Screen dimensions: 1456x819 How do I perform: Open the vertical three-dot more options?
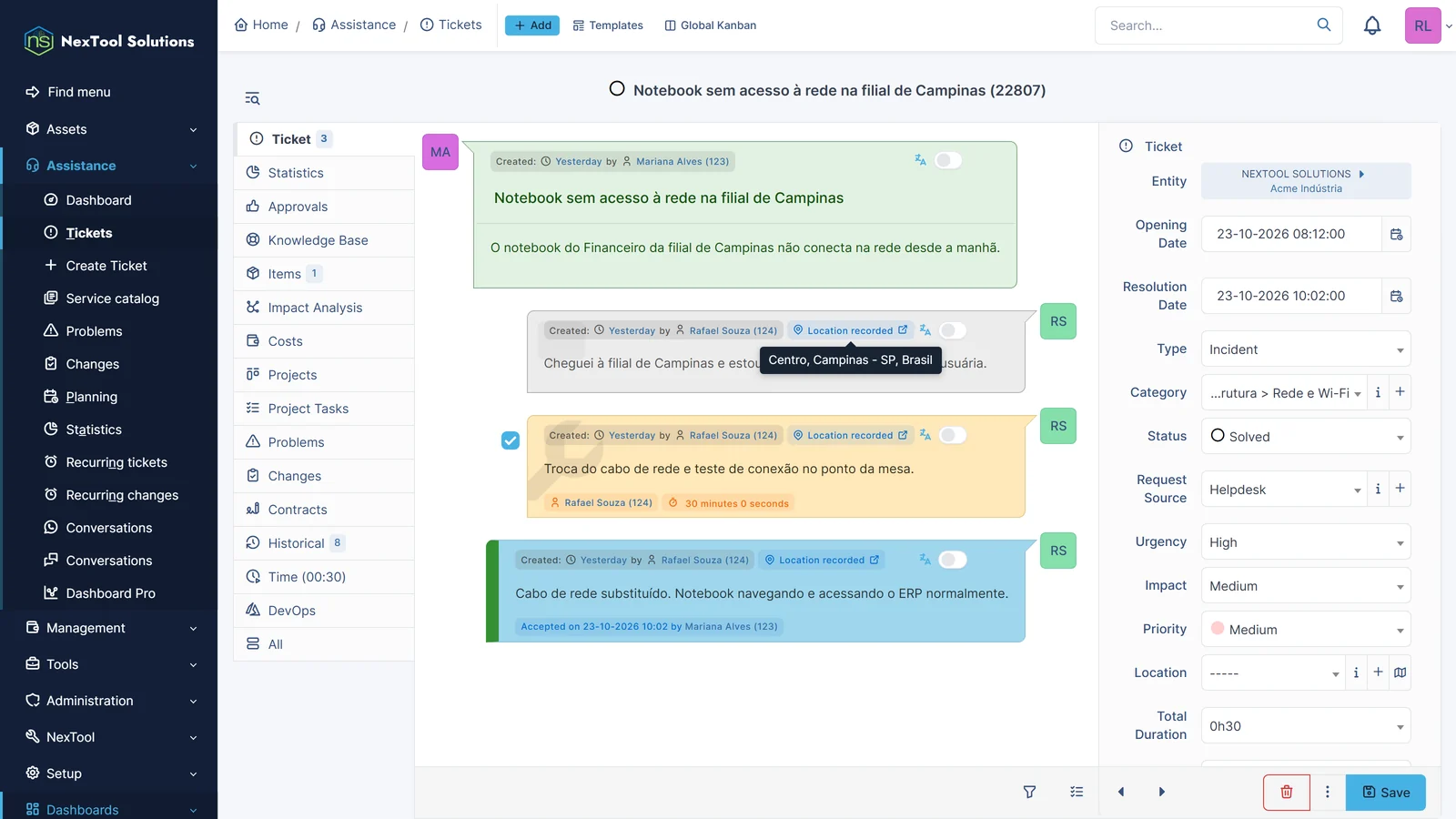pyautogui.click(x=1328, y=792)
